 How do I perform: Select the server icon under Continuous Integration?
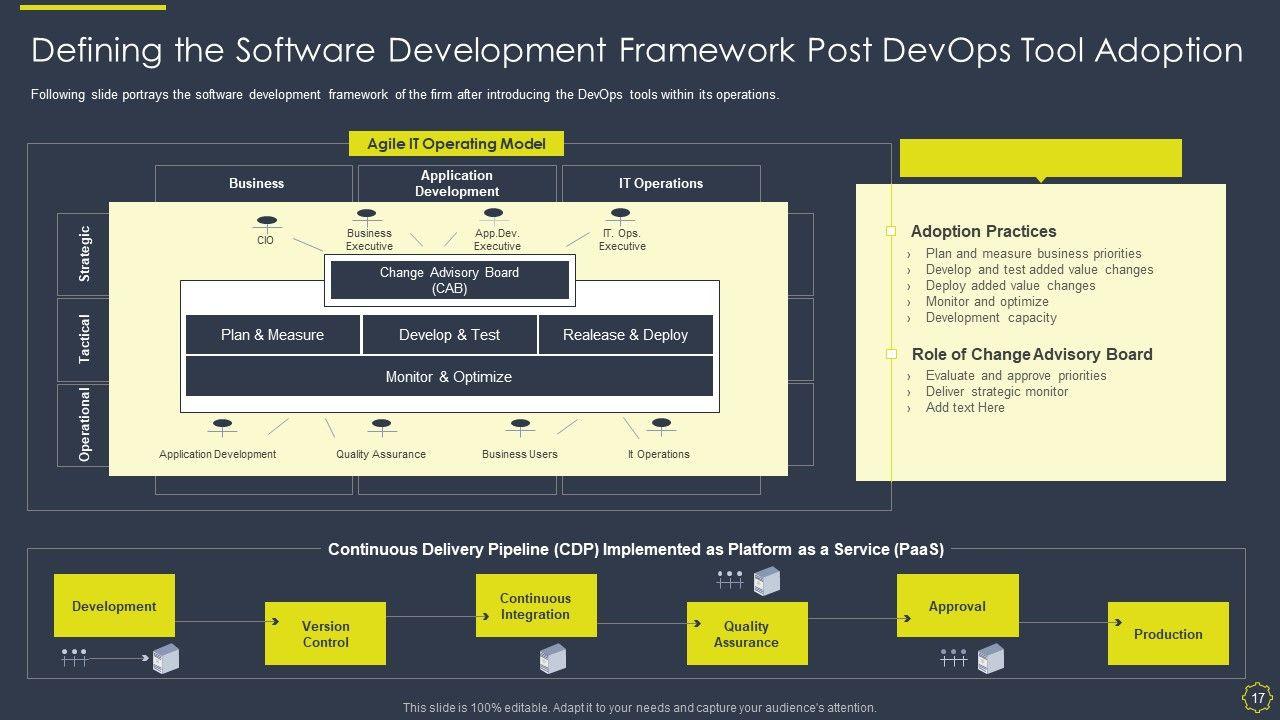coord(552,658)
